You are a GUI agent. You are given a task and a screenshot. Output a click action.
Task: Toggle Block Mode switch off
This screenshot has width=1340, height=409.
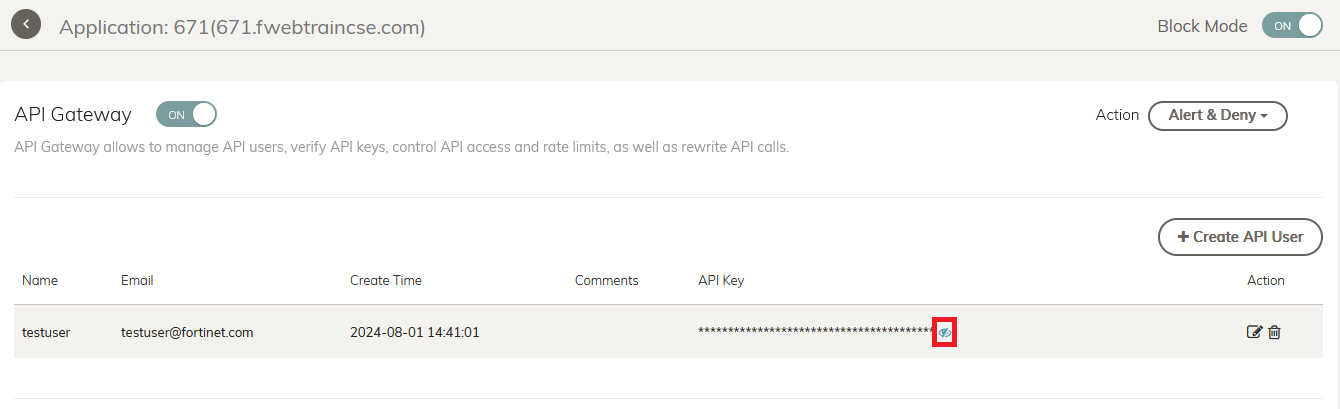[x=1293, y=26]
